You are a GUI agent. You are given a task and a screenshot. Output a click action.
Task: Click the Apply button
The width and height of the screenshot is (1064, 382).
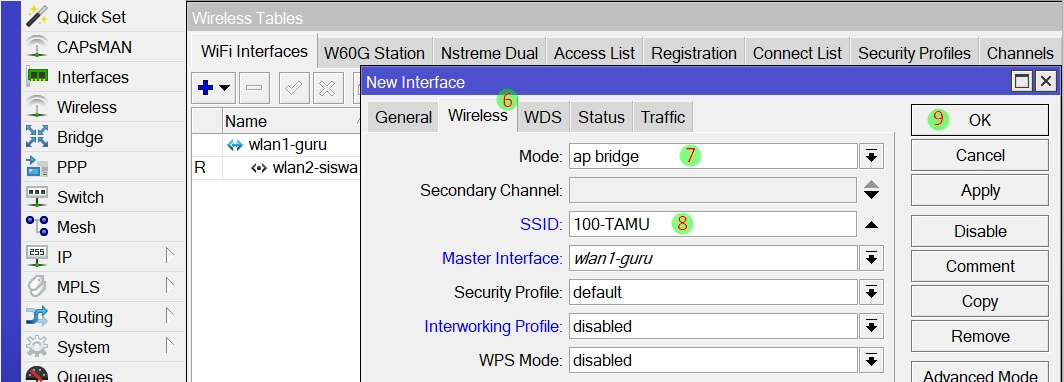pyautogui.click(x=979, y=191)
